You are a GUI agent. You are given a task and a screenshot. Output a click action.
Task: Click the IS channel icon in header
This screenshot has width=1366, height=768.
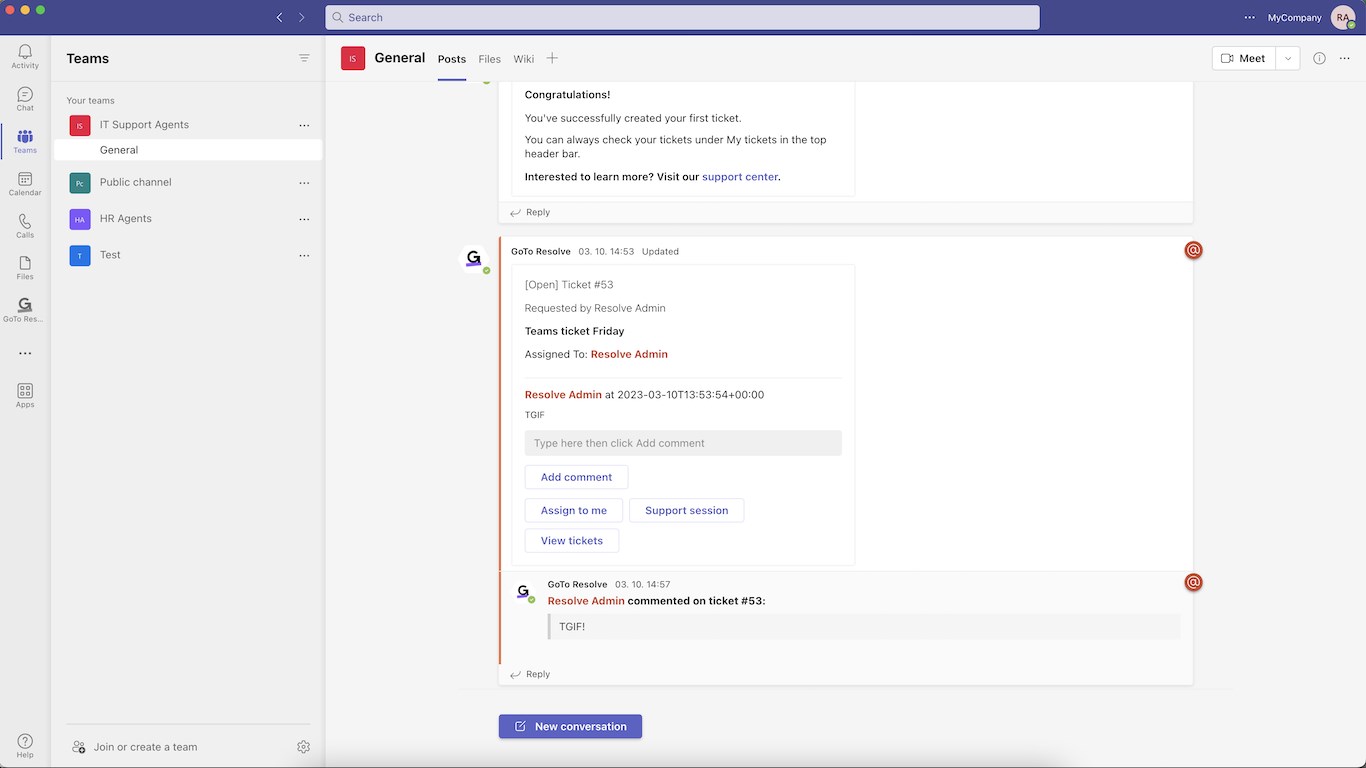click(x=353, y=58)
